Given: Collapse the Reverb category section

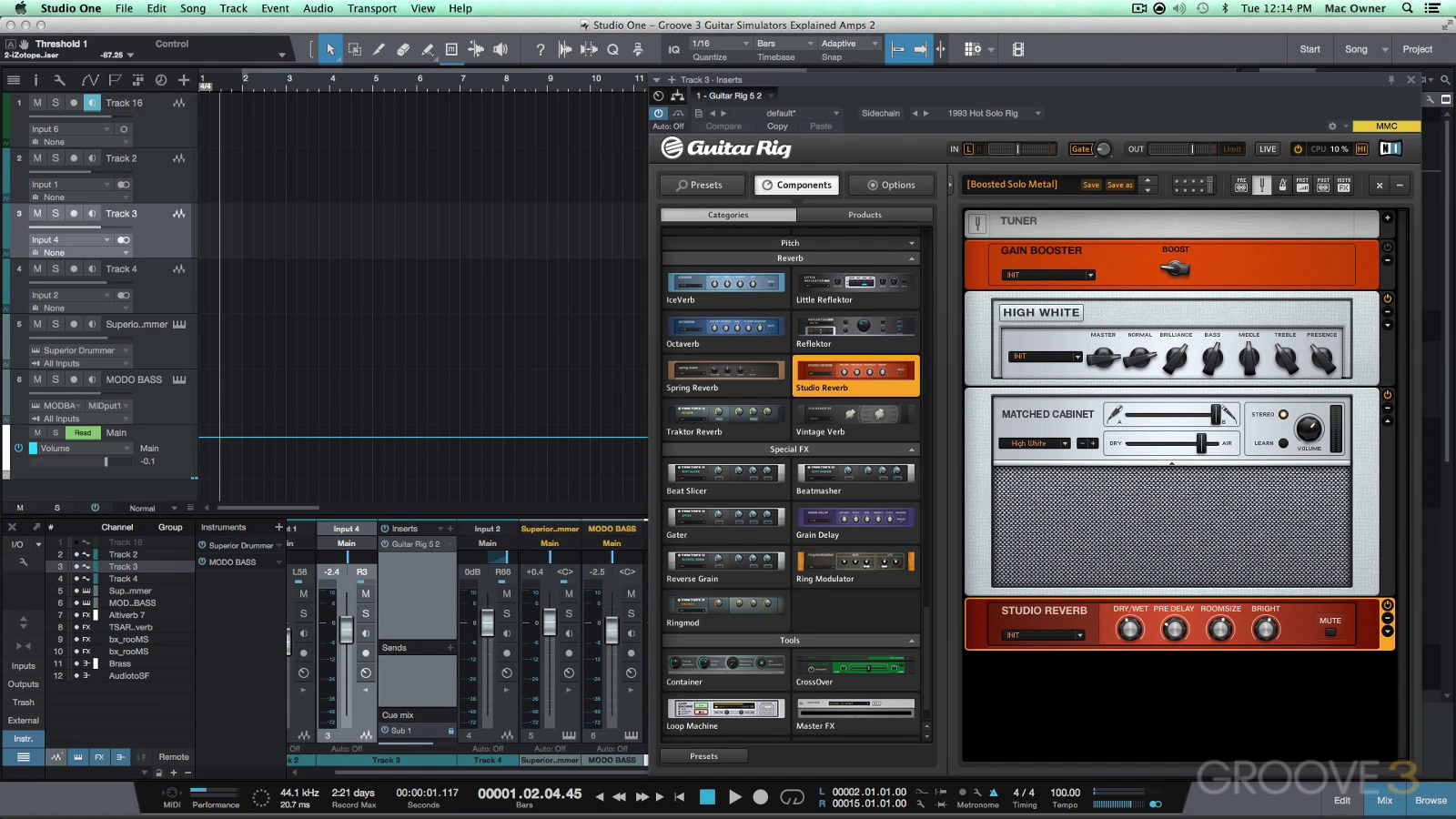Looking at the screenshot, I should tap(912, 258).
